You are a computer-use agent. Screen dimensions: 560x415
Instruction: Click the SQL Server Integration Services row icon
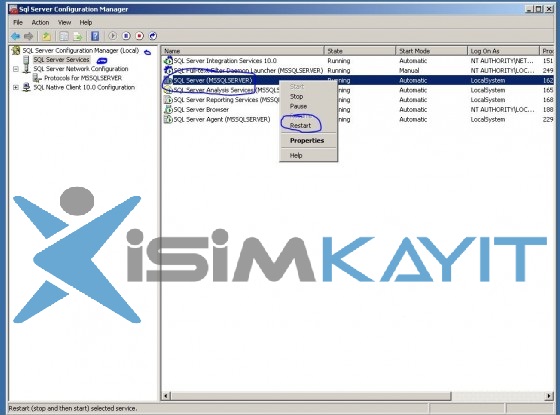tap(168, 61)
